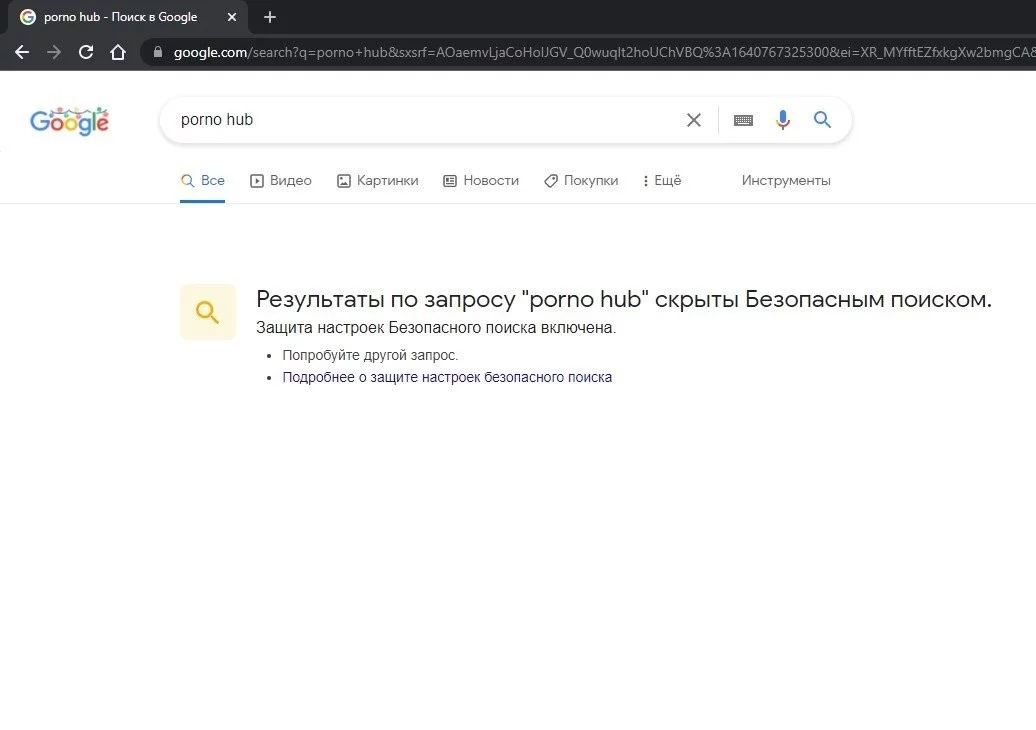
Task: Open the Инструменты search tools
Action: [x=786, y=180]
